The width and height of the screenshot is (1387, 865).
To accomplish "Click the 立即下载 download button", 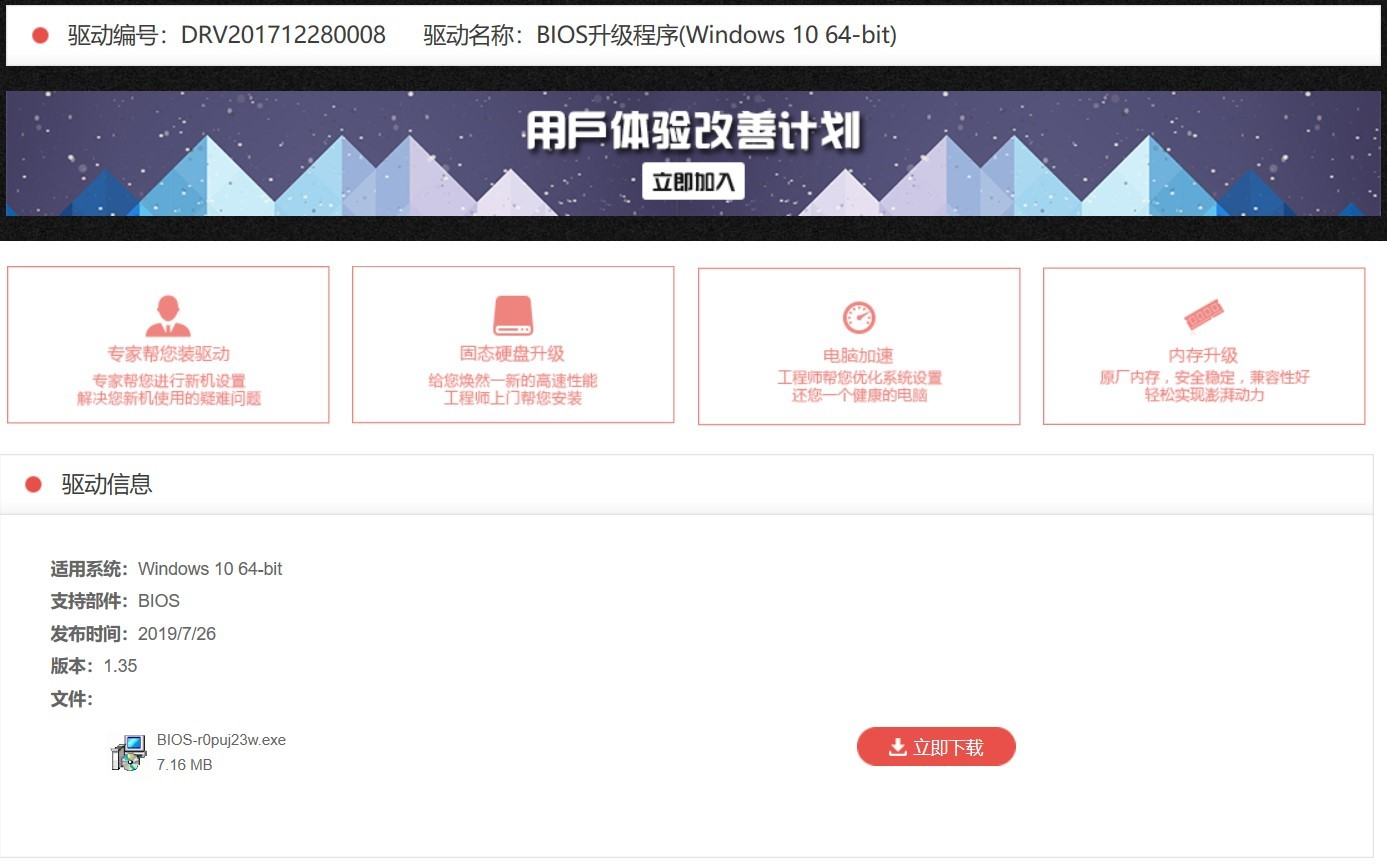I will [x=936, y=746].
